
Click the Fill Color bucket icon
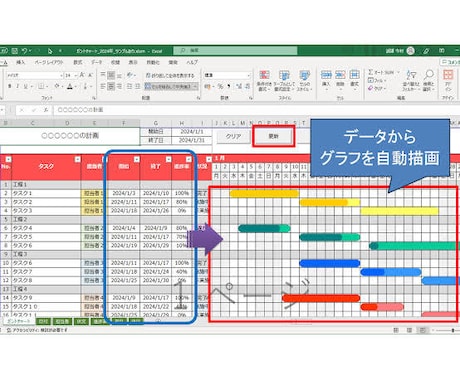57,87
